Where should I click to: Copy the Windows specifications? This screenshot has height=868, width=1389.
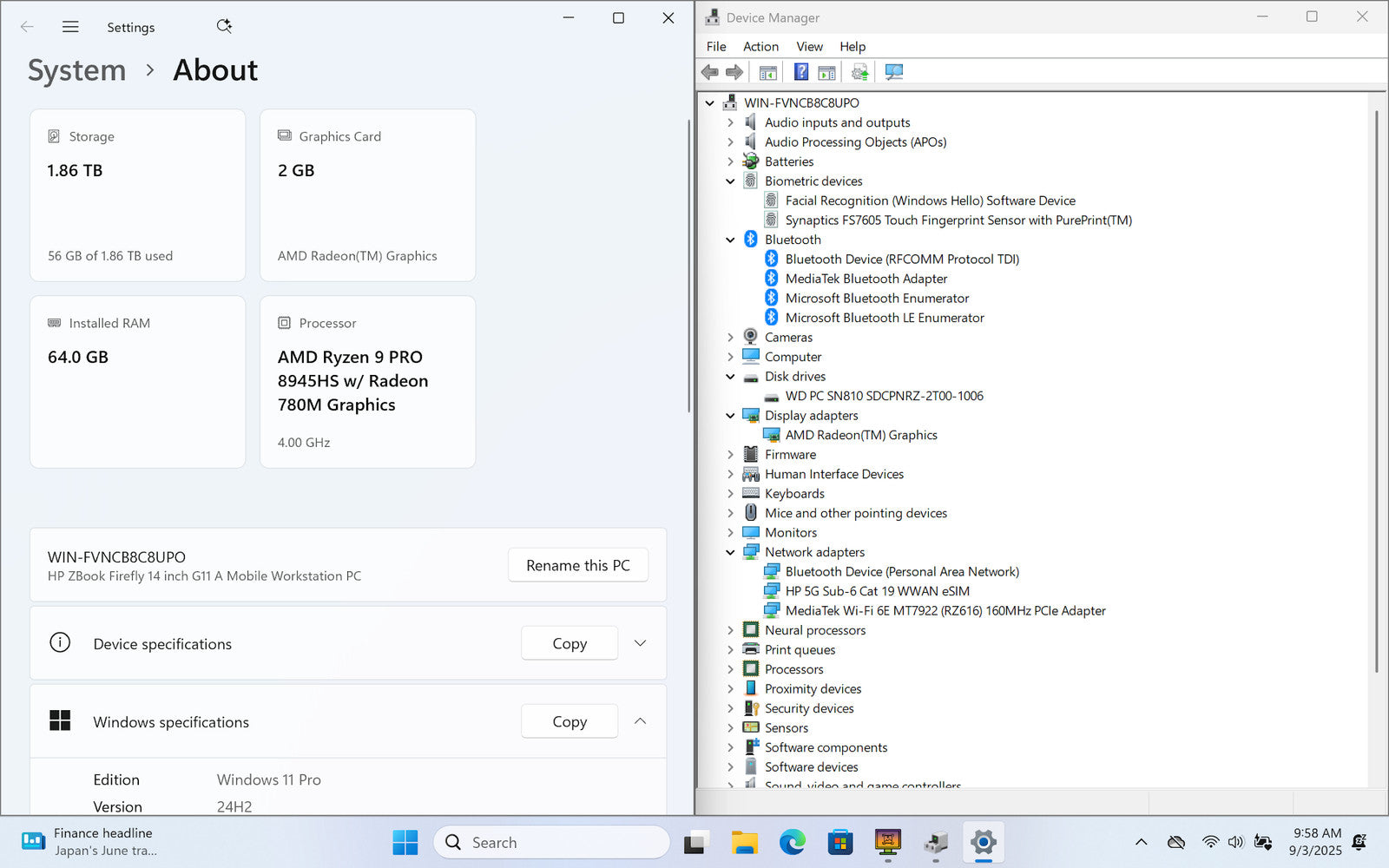(569, 721)
